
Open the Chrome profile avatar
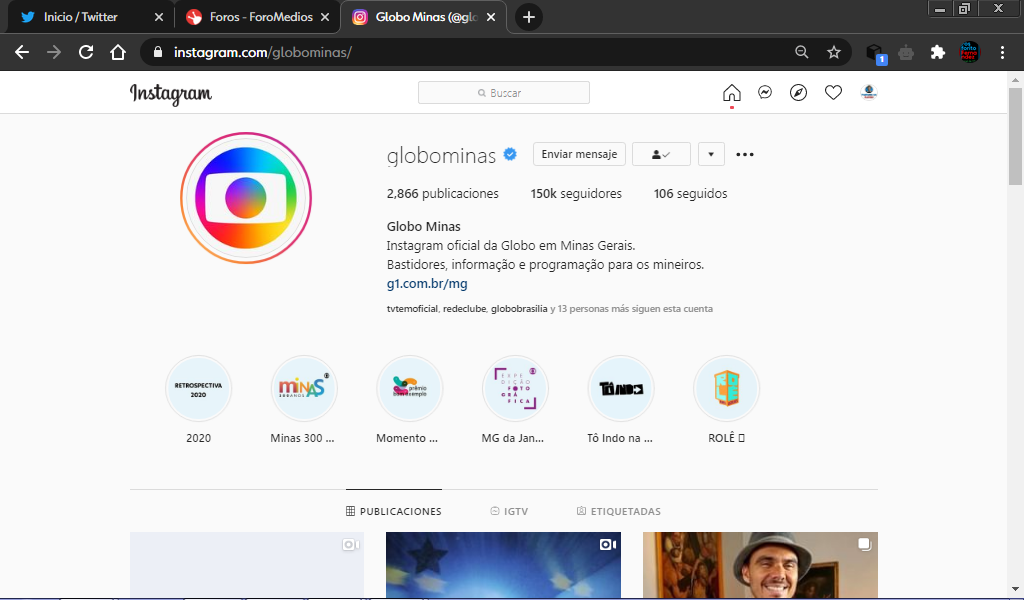pyautogui.click(x=970, y=52)
